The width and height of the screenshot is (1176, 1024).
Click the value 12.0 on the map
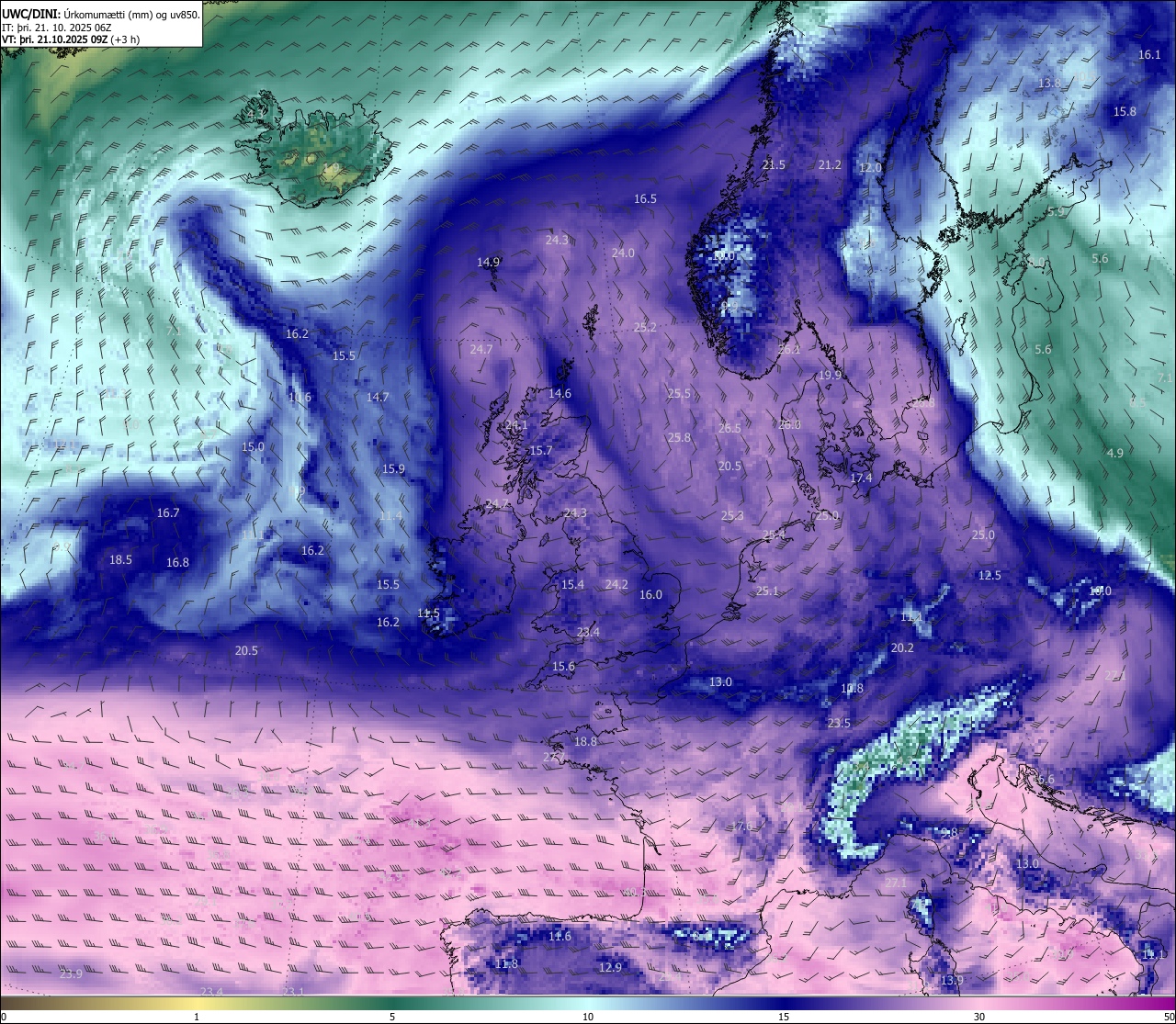pyautogui.click(x=870, y=168)
